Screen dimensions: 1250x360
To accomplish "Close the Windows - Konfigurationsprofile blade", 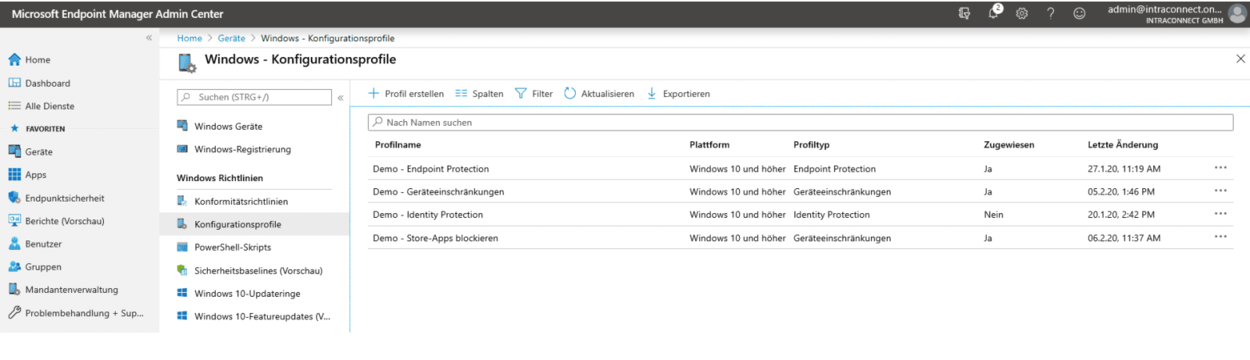I will pos(1241,60).
